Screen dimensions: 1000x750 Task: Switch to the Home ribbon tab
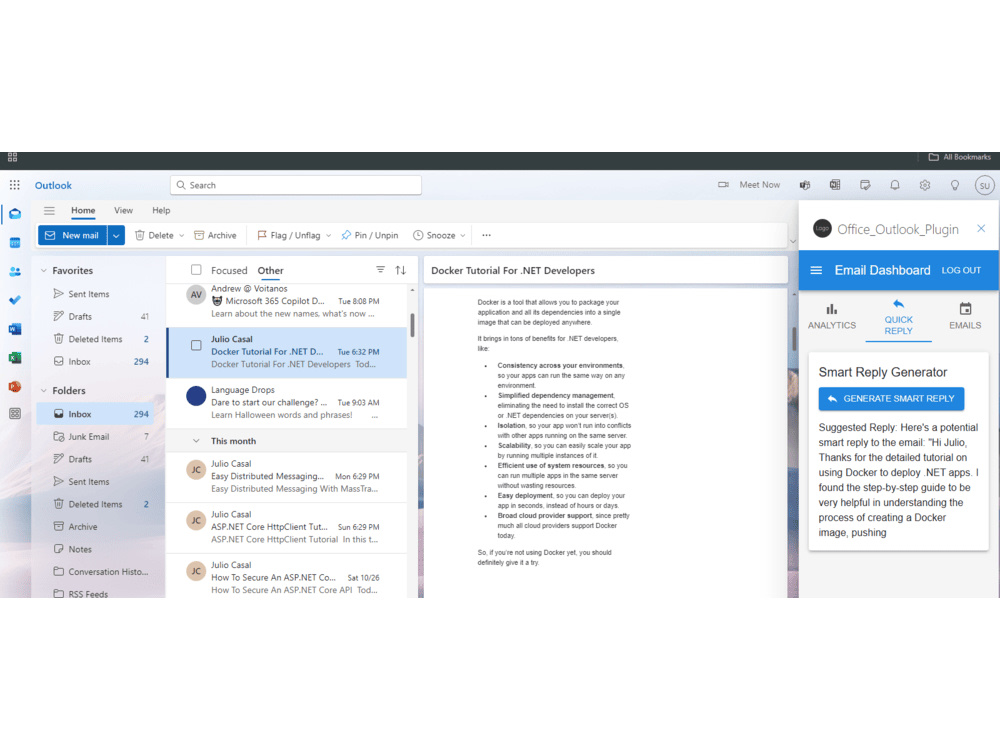[x=83, y=210]
